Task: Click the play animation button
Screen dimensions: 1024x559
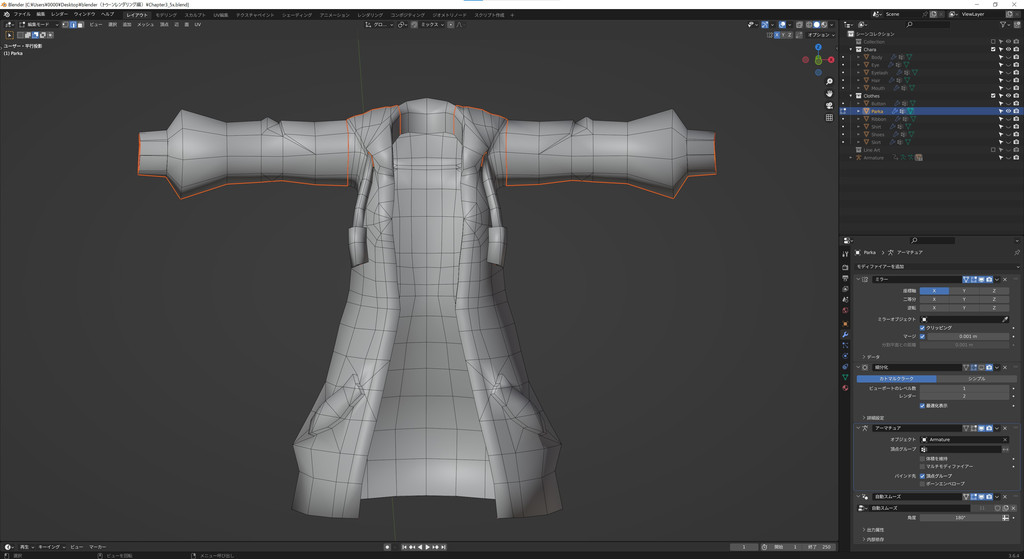Action: click(x=427, y=547)
